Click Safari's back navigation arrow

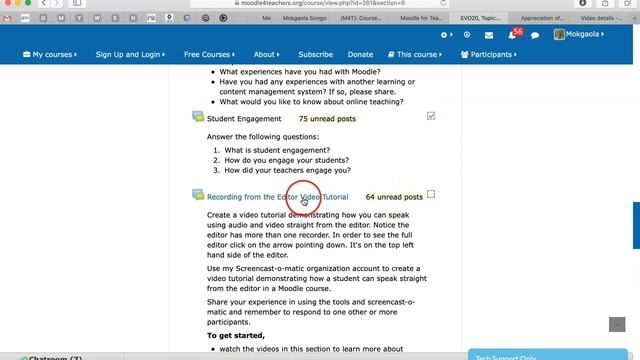[x=44, y=3]
